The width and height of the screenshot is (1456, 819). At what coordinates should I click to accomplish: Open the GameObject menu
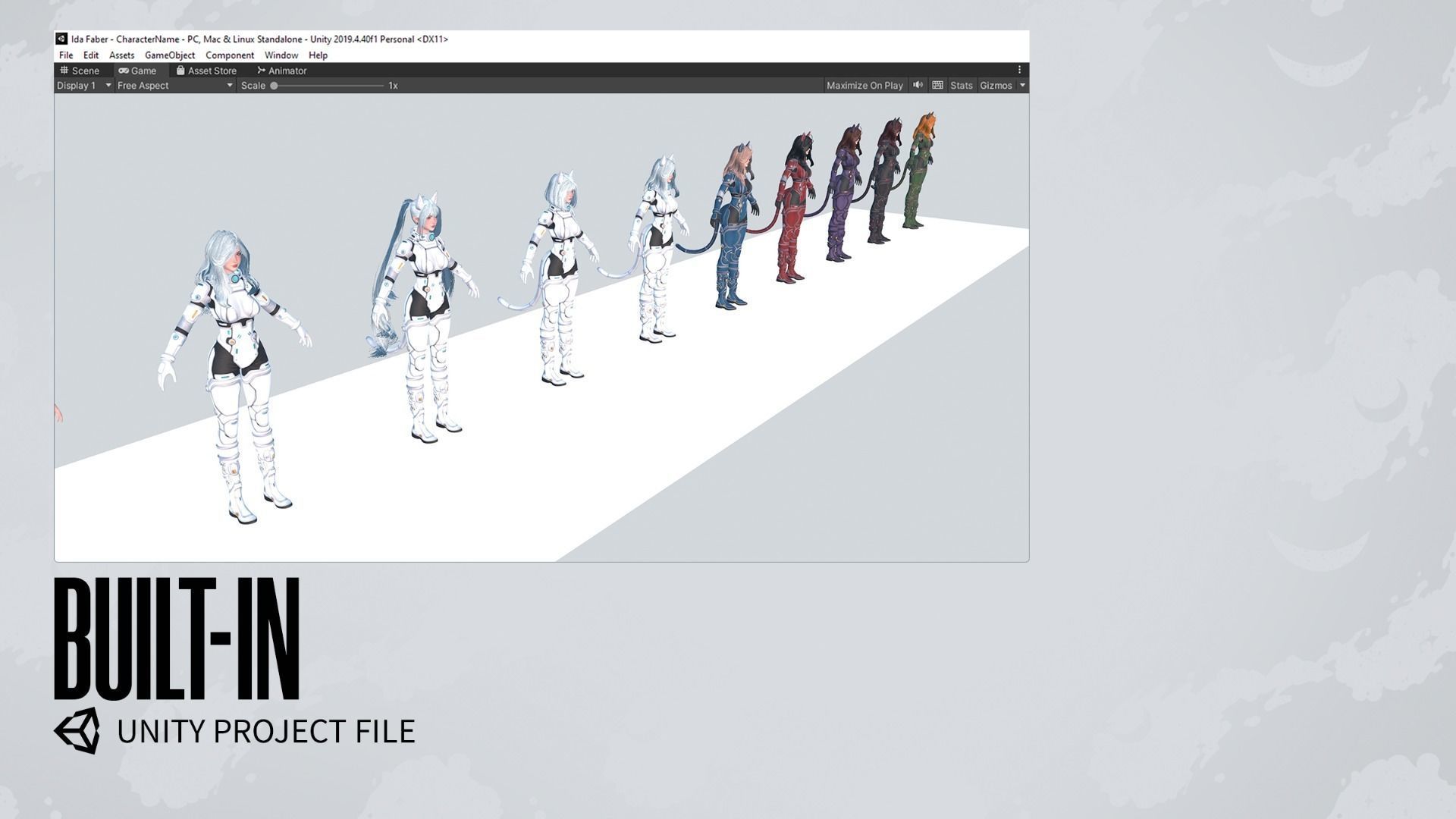170,55
